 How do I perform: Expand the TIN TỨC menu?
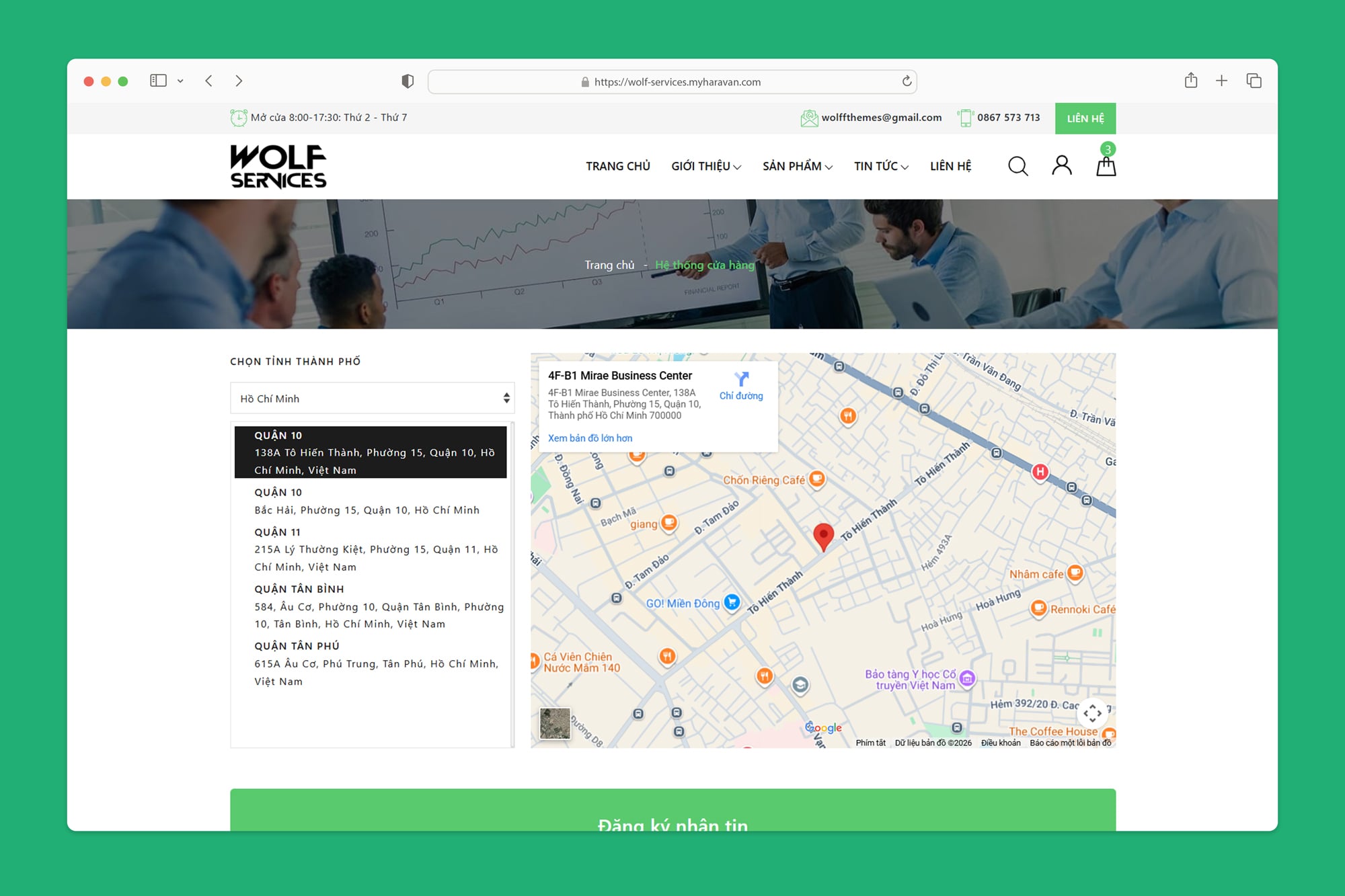[880, 166]
